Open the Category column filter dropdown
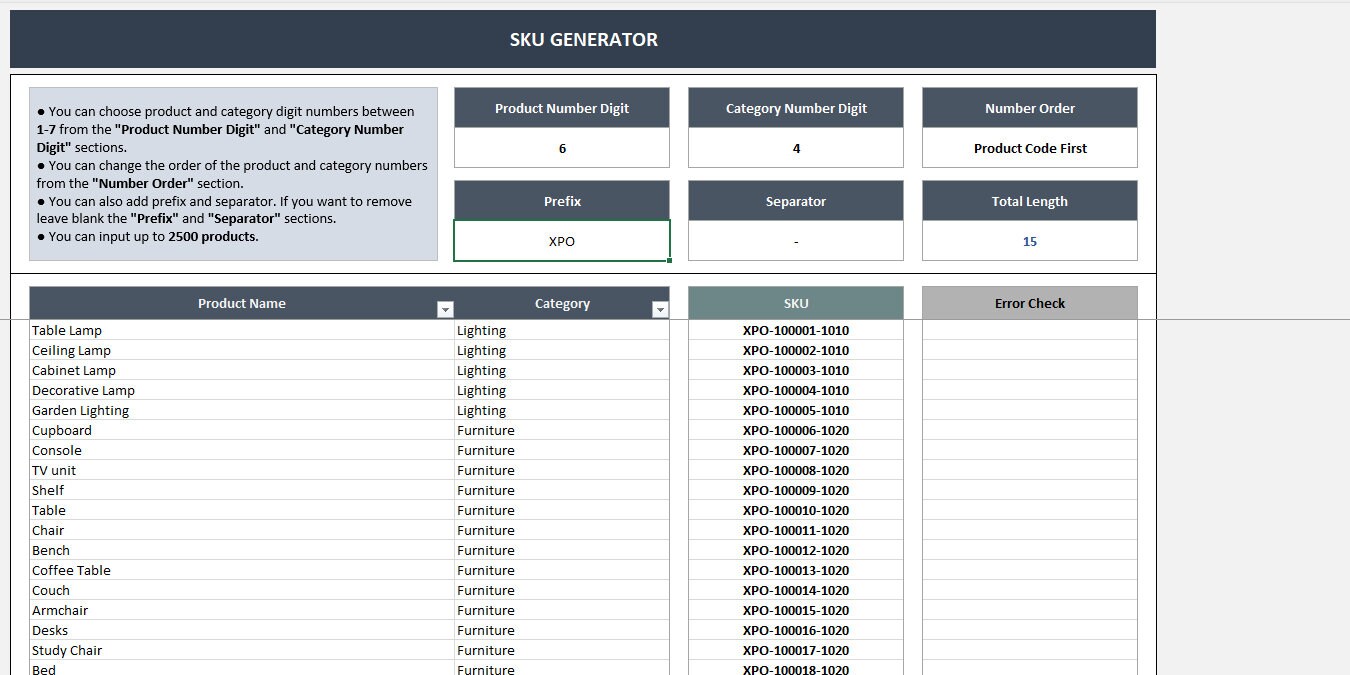This screenshot has height=675, width=1350. [x=660, y=309]
